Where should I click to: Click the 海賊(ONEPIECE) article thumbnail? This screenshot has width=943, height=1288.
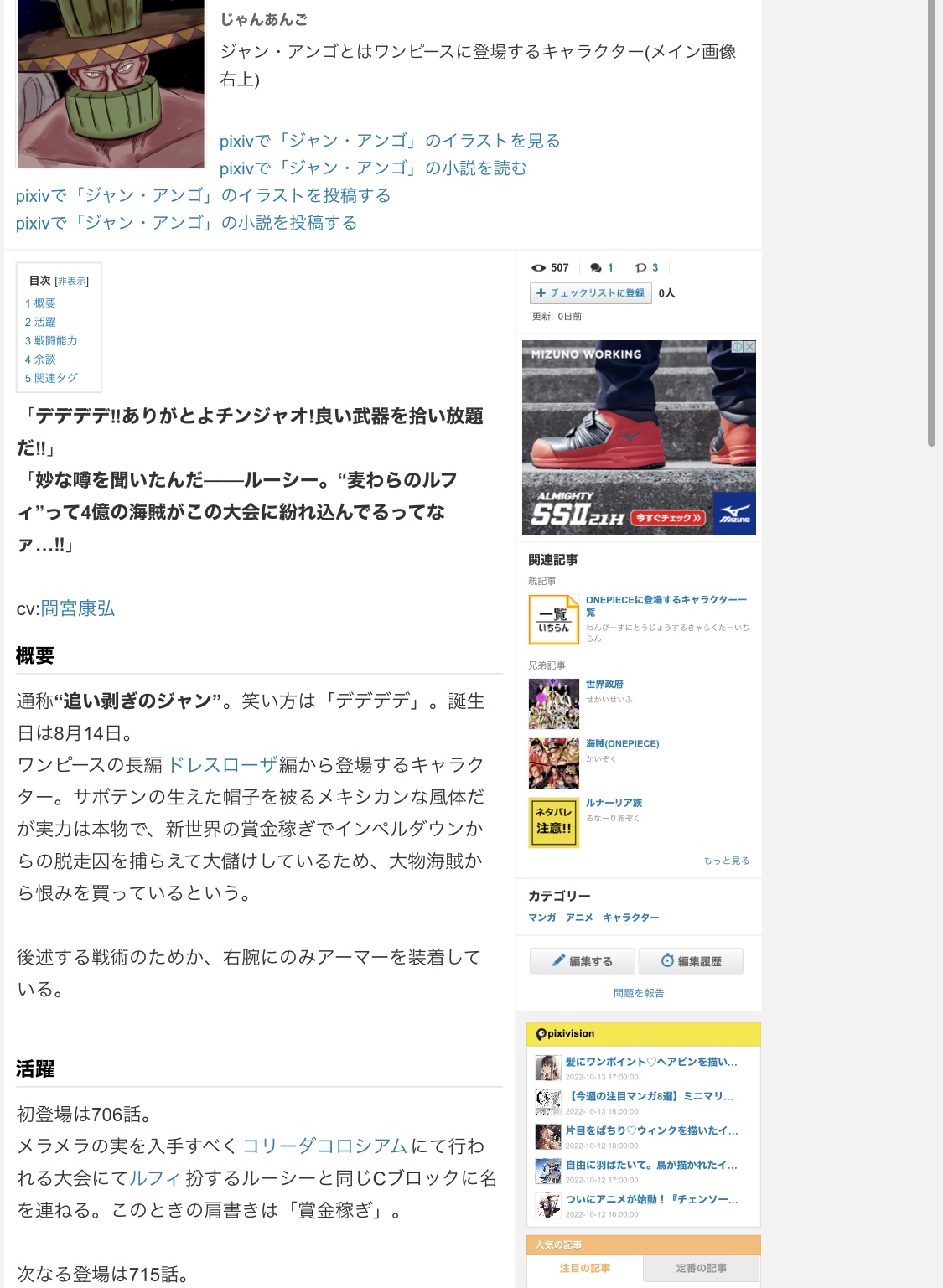click(x=553, y=763)
